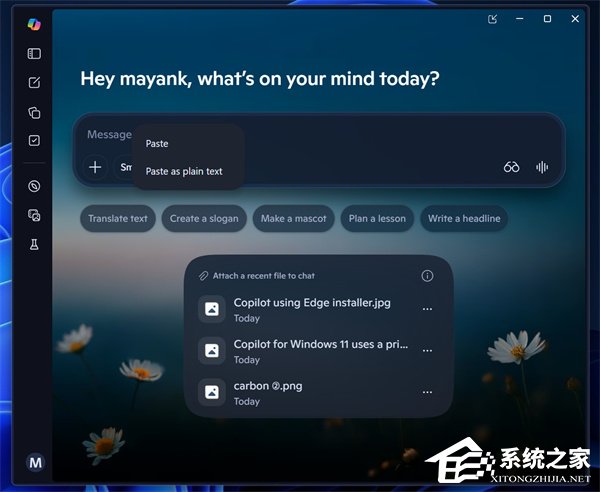Screen dimensions: 600x492
Task: Click the Write a headline suggestion
Action: tap(464, 218)
